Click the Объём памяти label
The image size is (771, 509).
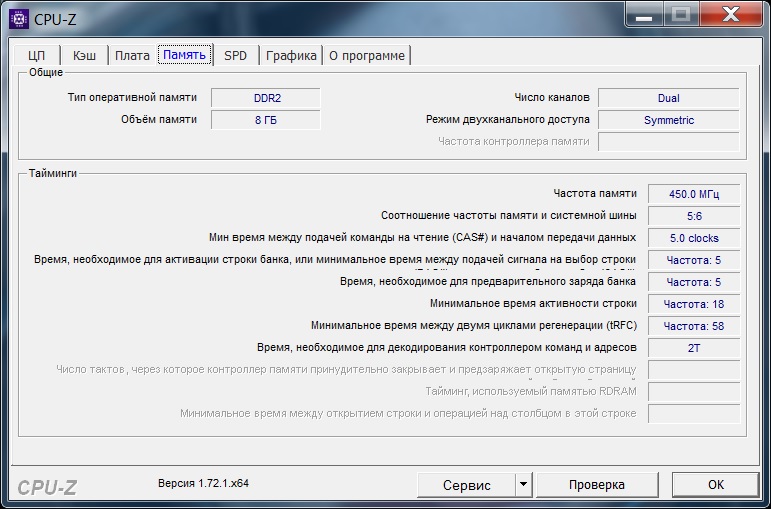pos(159,120)
